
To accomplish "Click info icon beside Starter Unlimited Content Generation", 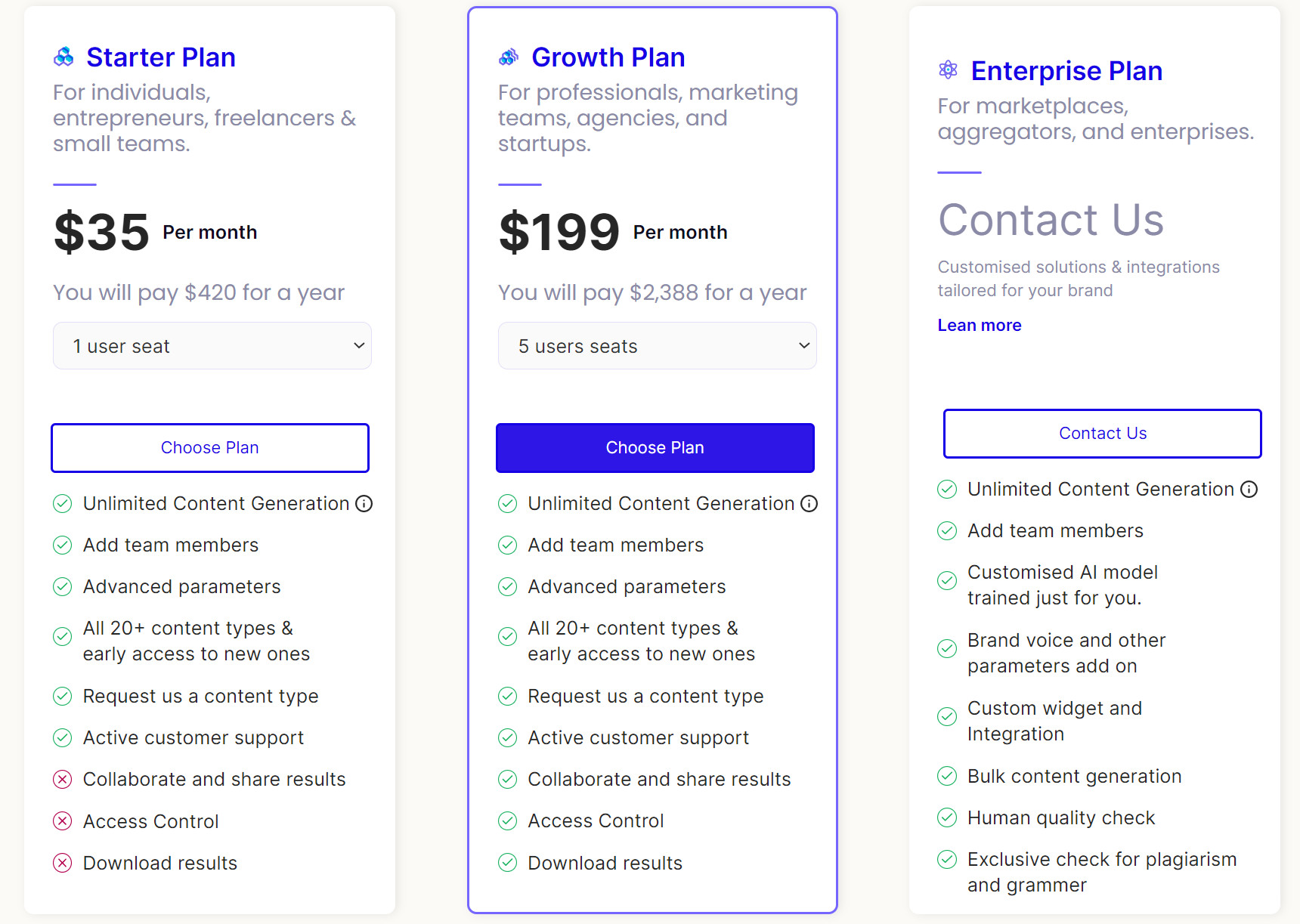I will (364, 504).
